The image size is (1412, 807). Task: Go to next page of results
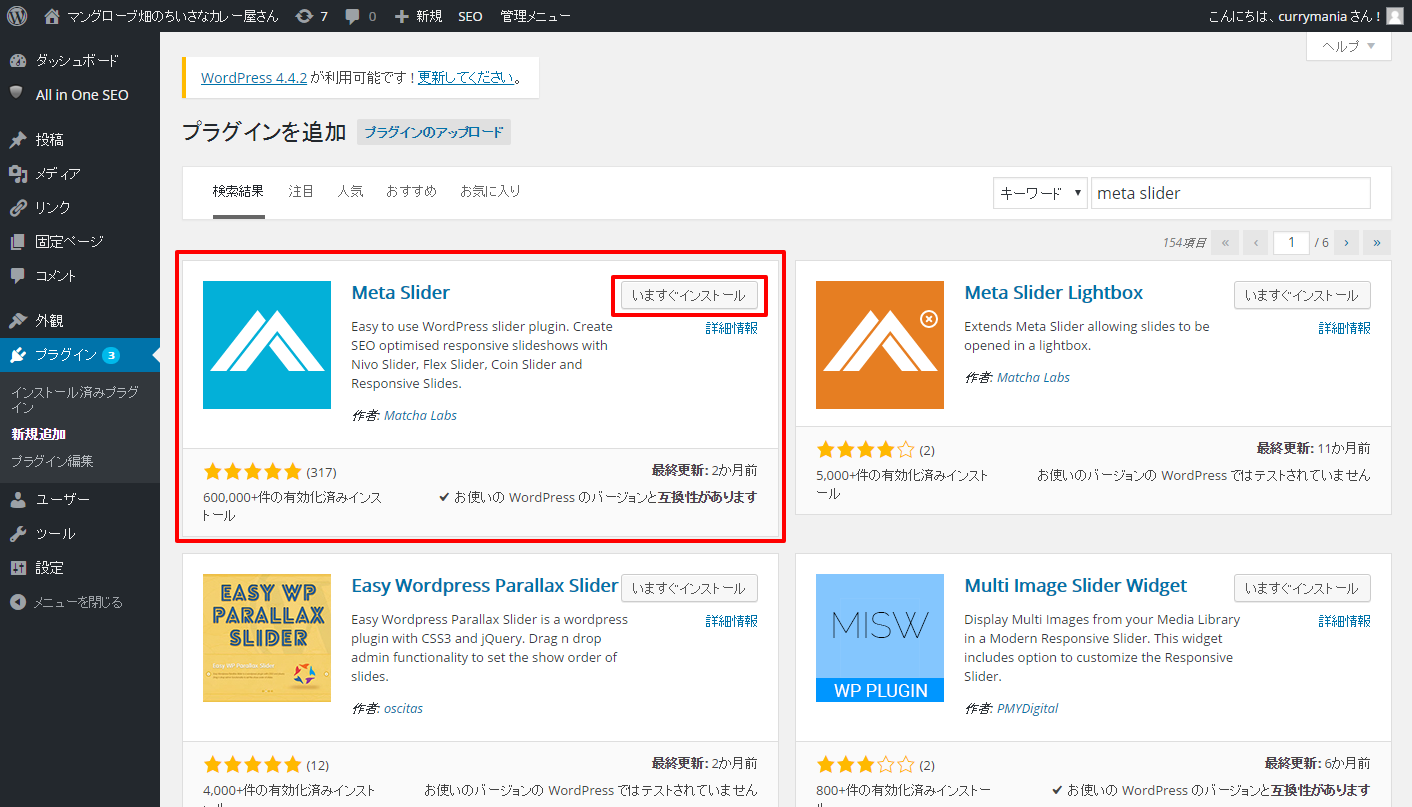1347,242
